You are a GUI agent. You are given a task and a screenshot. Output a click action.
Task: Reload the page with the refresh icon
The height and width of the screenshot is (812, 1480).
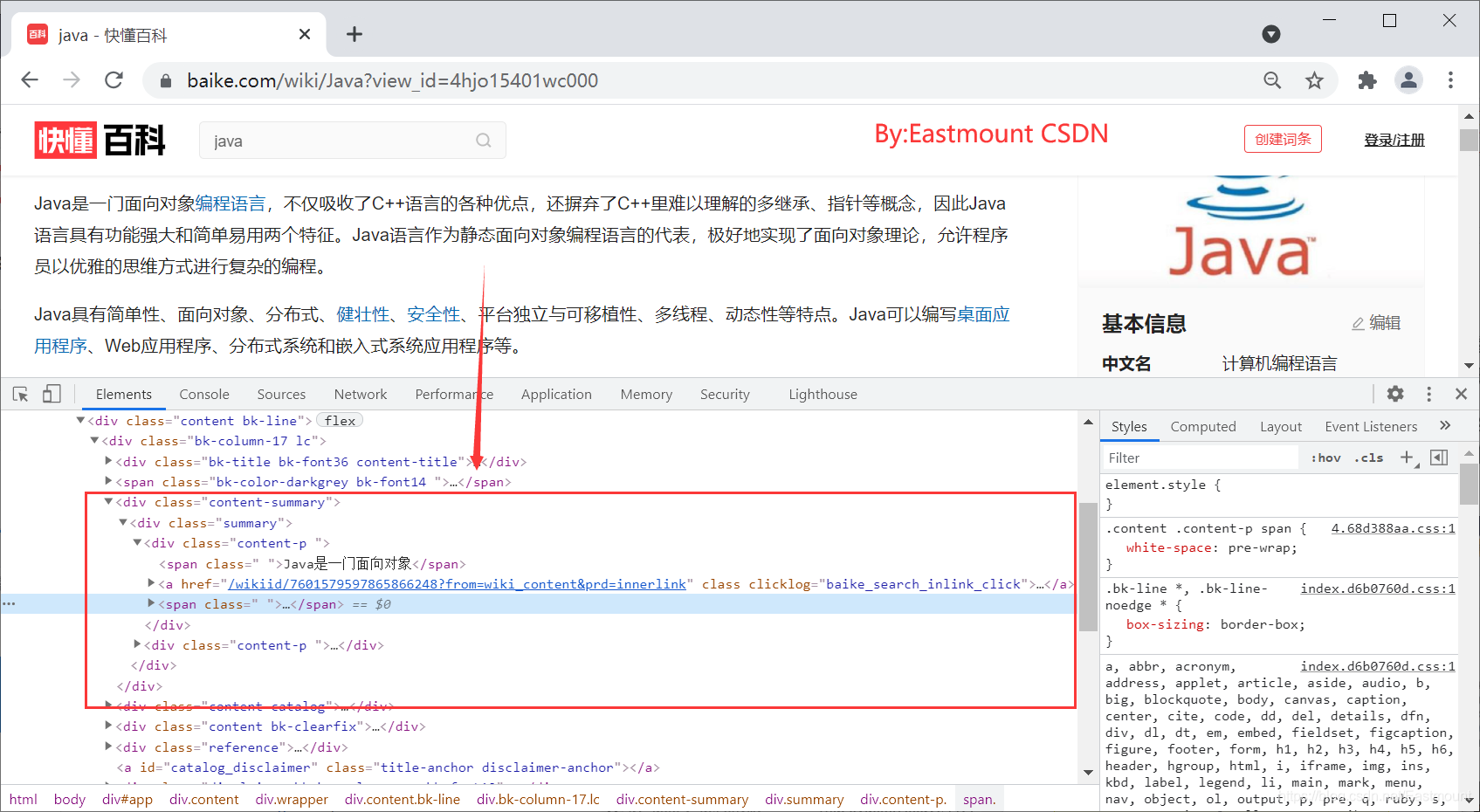[114, 80]
